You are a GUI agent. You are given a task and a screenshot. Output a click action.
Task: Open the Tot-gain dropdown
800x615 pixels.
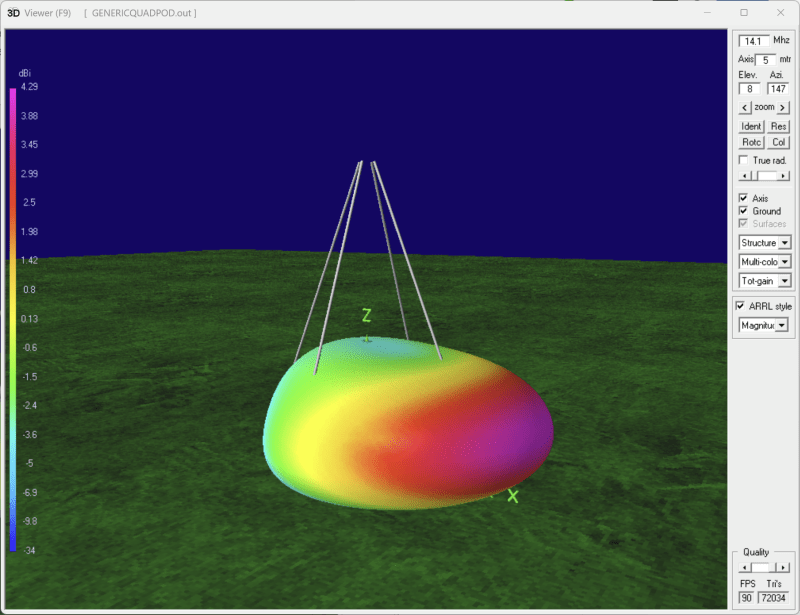[783, 281]
